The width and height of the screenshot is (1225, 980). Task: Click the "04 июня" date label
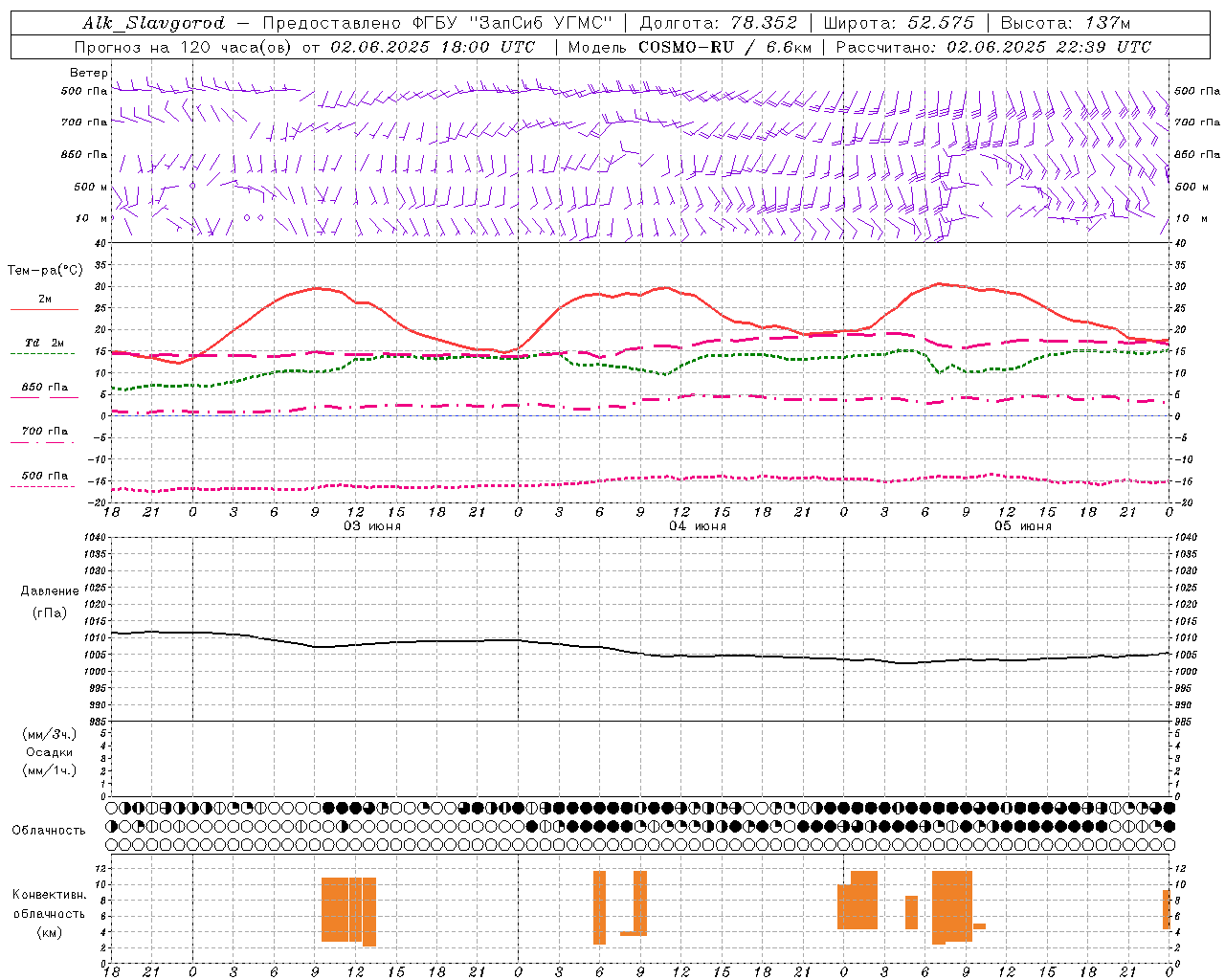pos(698,525)
